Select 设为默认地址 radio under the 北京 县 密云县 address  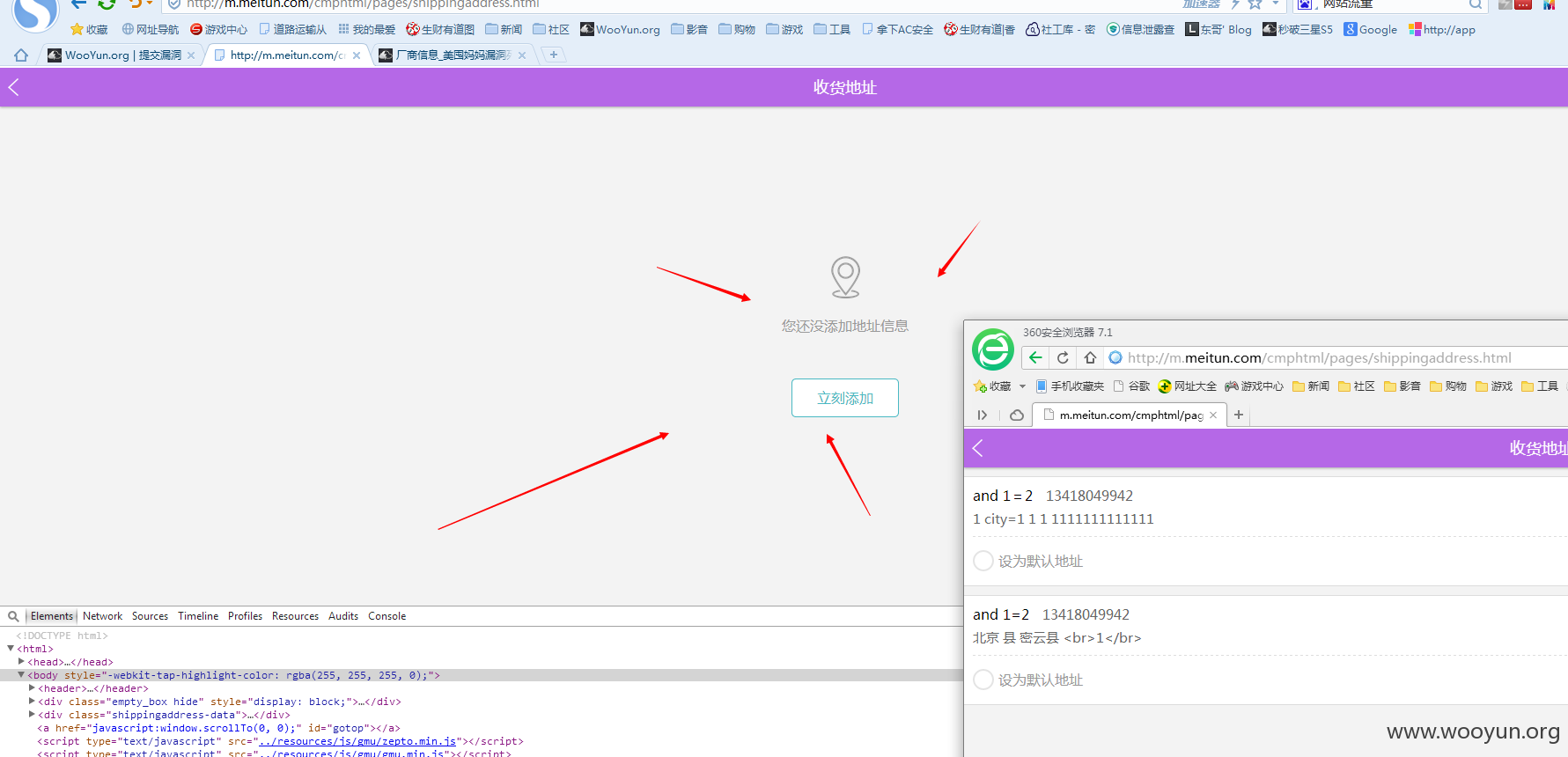tap(983, 680)
